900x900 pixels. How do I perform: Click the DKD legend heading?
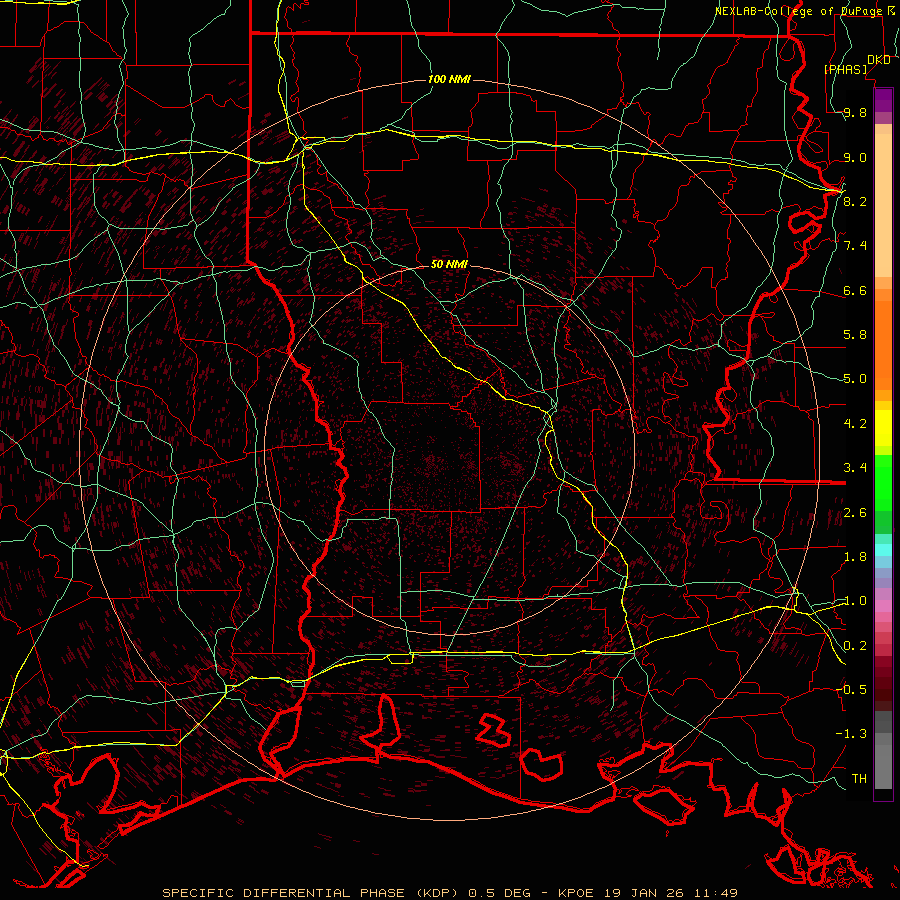coord(878,60)
